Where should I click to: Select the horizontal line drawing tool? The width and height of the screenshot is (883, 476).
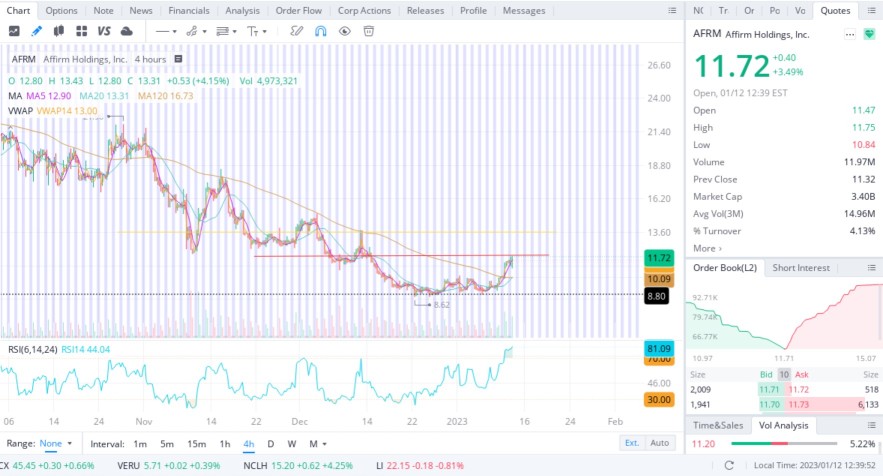pyautogui.click(x=162, y=32)
